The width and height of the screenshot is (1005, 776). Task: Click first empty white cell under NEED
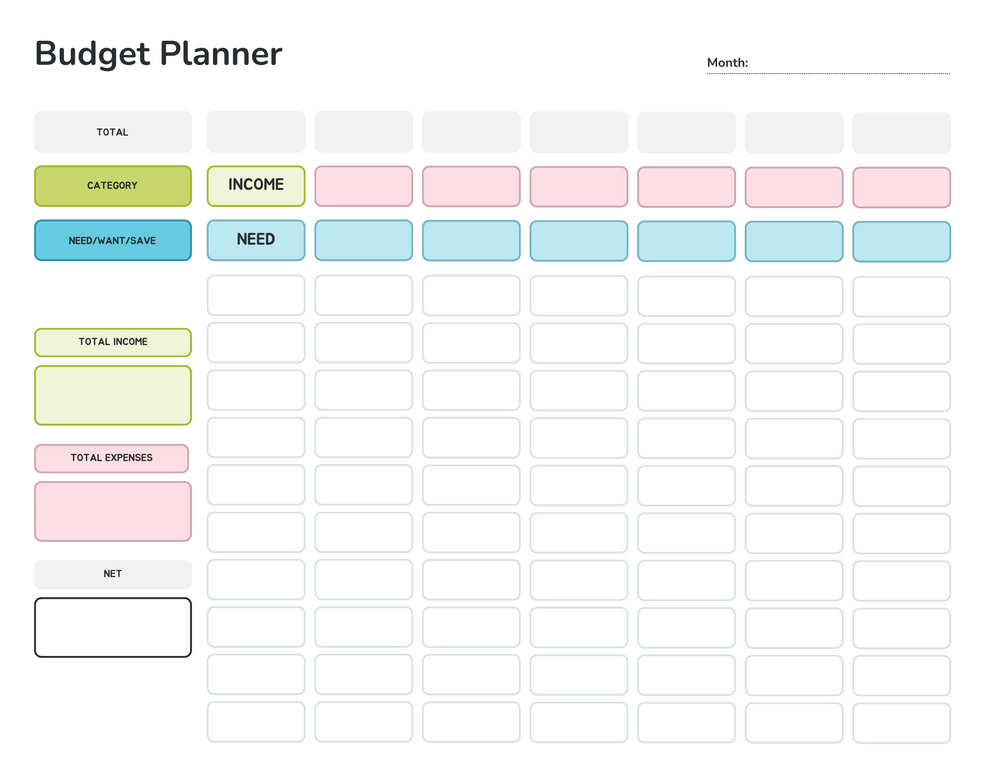click(256, 296)
